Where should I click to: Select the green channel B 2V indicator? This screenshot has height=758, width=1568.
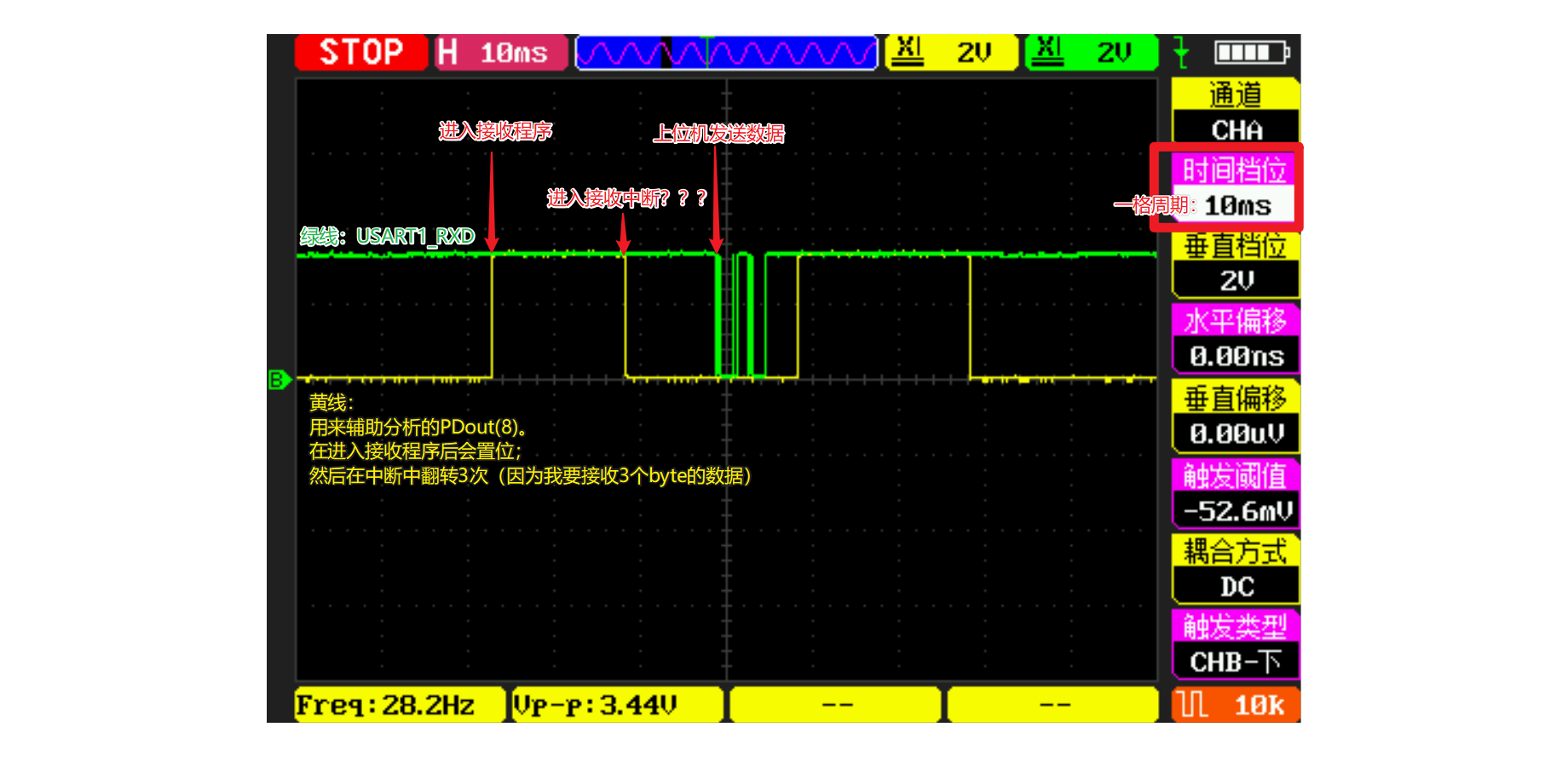(1092, 53)
